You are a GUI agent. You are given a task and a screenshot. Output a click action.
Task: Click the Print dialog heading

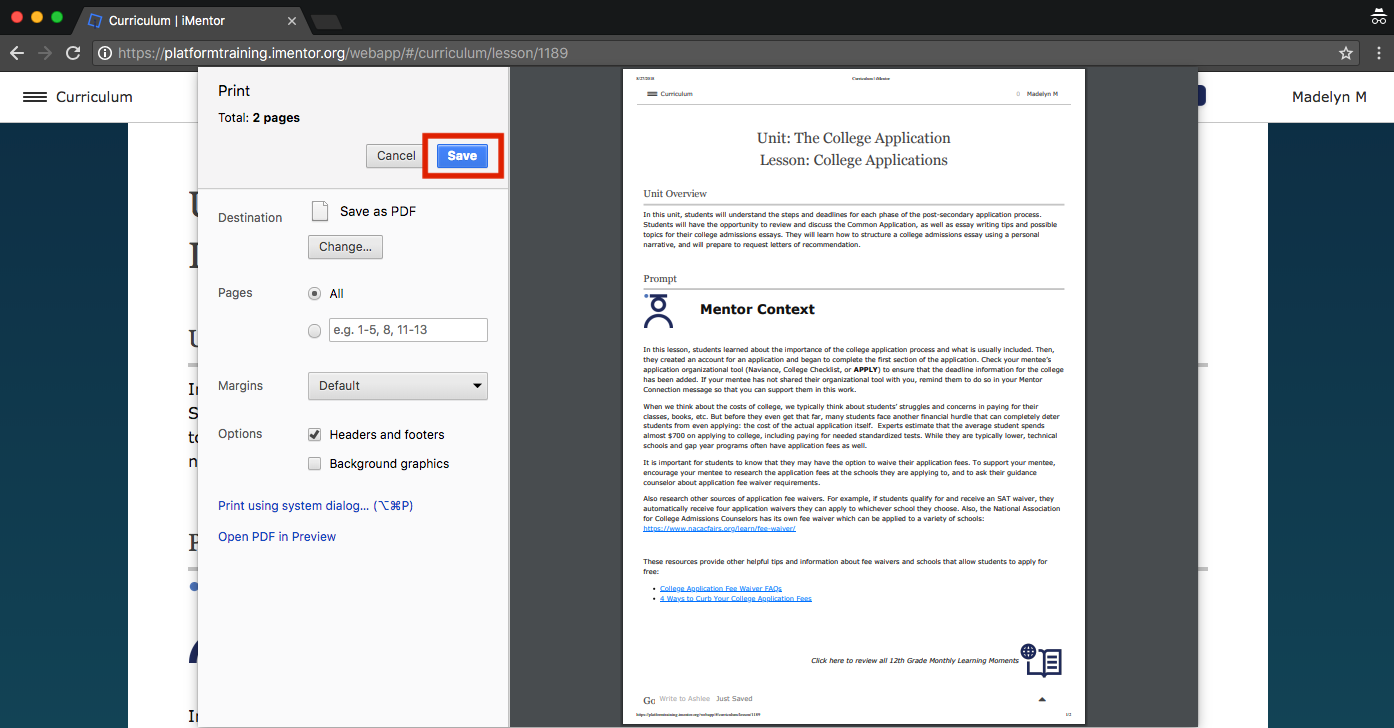(x=234, y=90)
